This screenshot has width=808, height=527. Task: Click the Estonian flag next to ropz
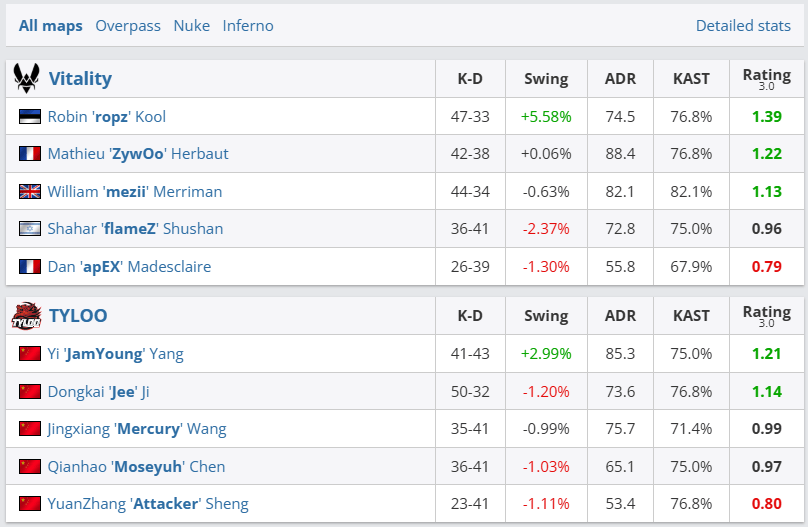tap(30, 117)
